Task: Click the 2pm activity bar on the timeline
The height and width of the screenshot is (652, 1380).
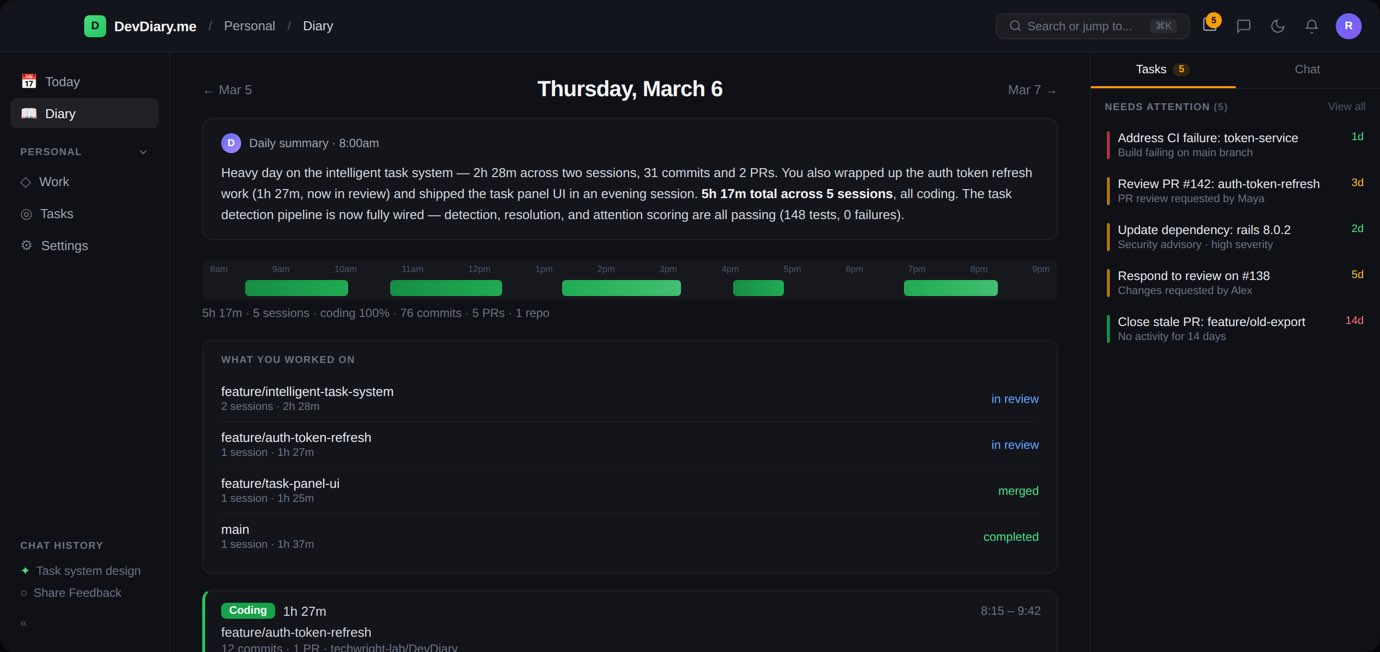Action: tap(620, 287)
